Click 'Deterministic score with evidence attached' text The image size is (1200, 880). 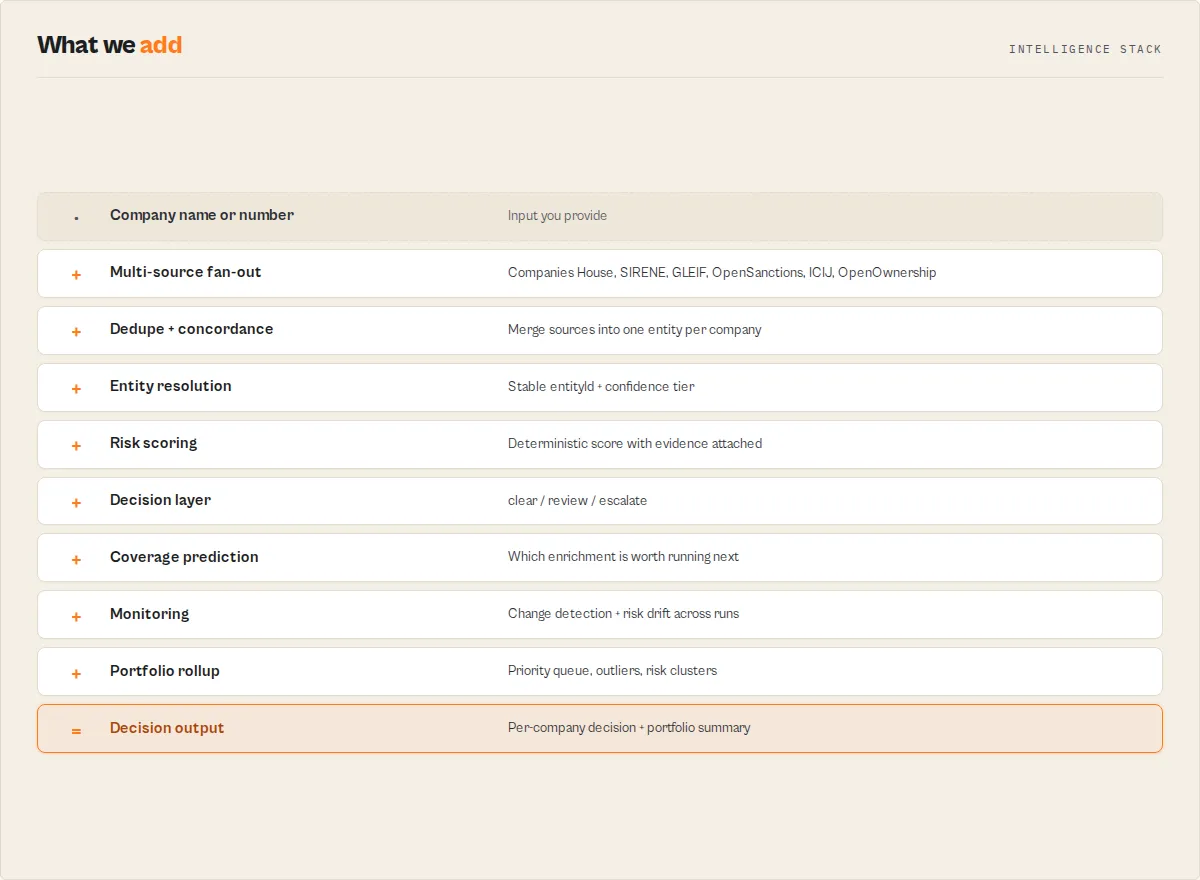(x=635, y=444)
